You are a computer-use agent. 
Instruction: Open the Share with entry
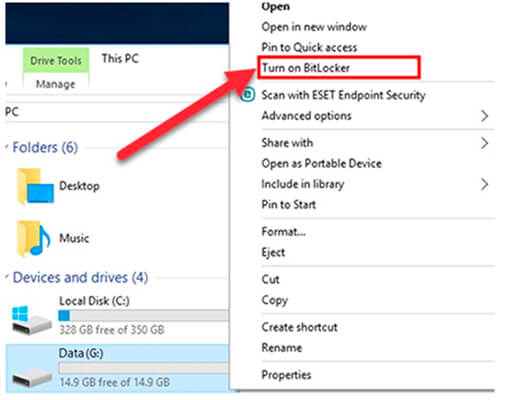click(287, 143)
